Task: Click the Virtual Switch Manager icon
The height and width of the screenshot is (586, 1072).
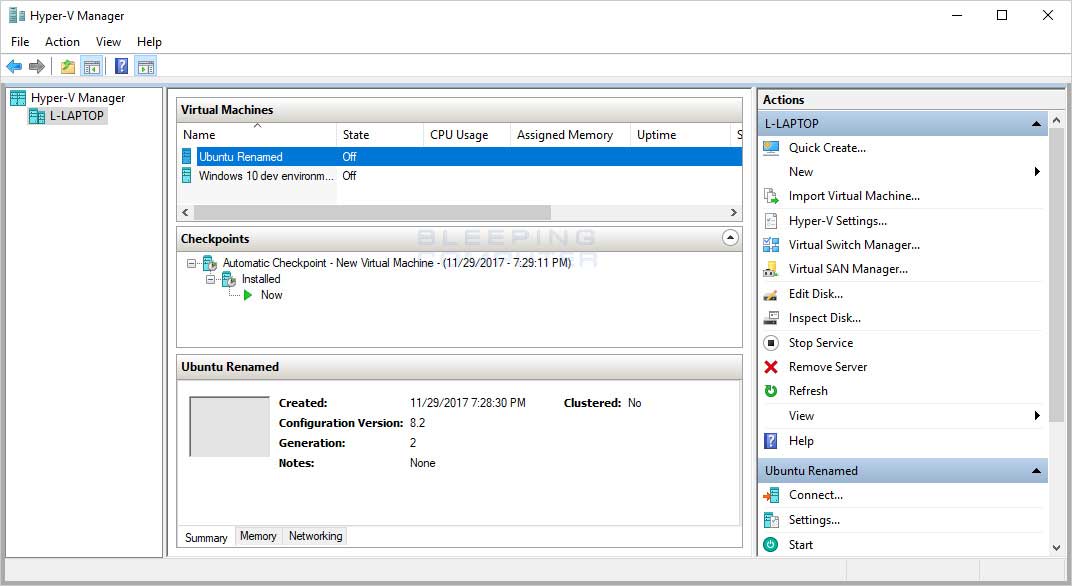Action: point(771,245)
